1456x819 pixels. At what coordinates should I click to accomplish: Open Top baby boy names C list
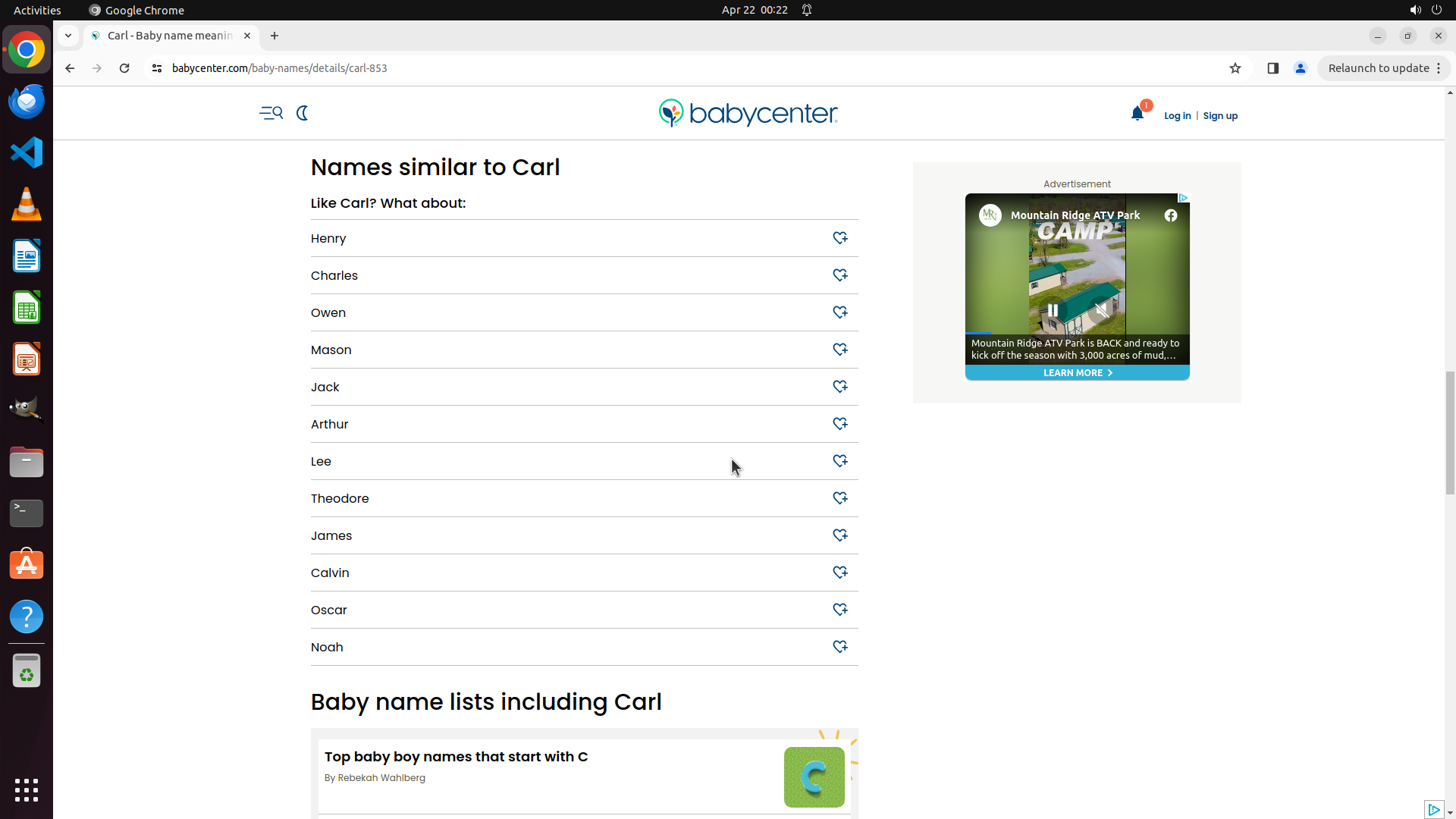(x=456, y=757)
